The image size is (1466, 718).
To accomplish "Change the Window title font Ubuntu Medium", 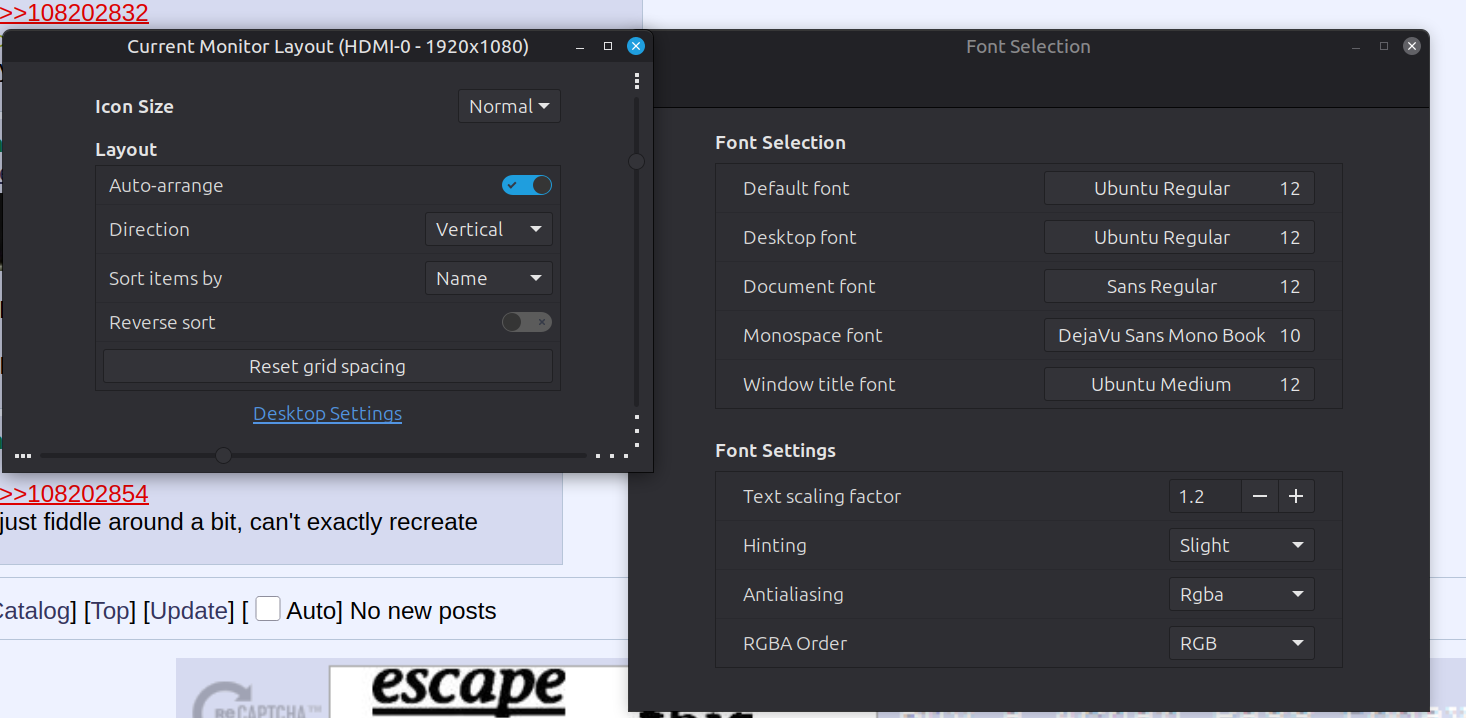I will click(x=1179, y=384).
